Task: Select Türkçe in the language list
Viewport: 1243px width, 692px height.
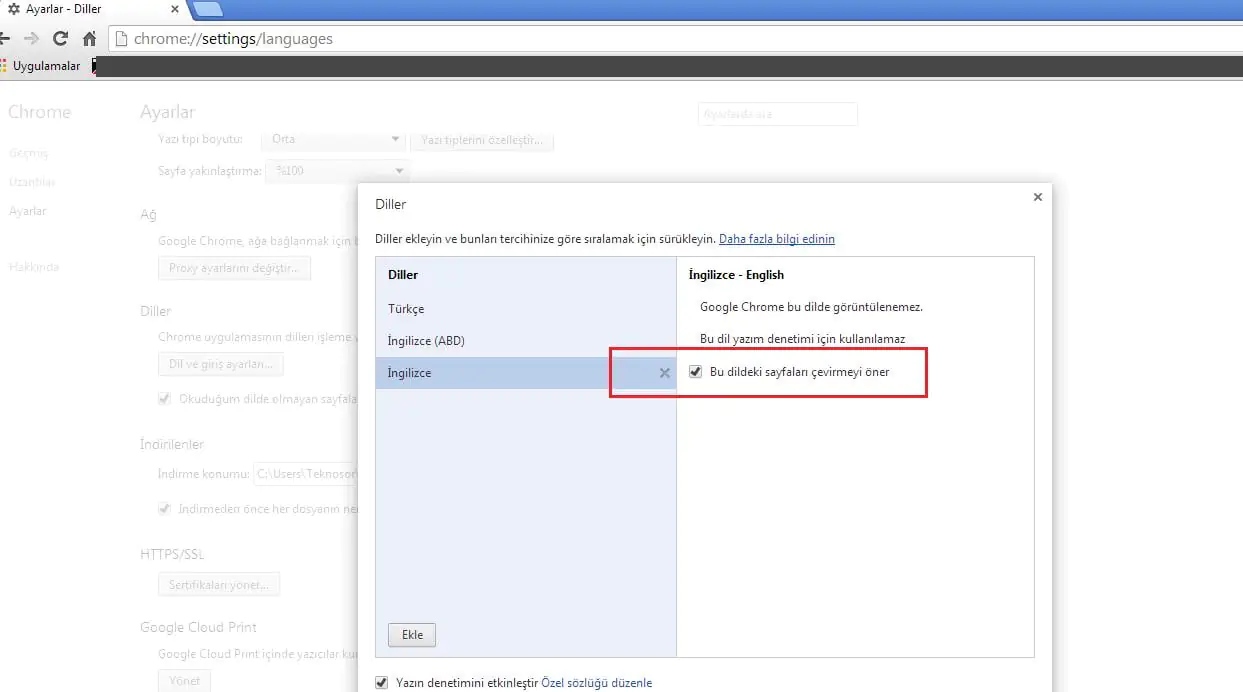Action: (406, 308)
